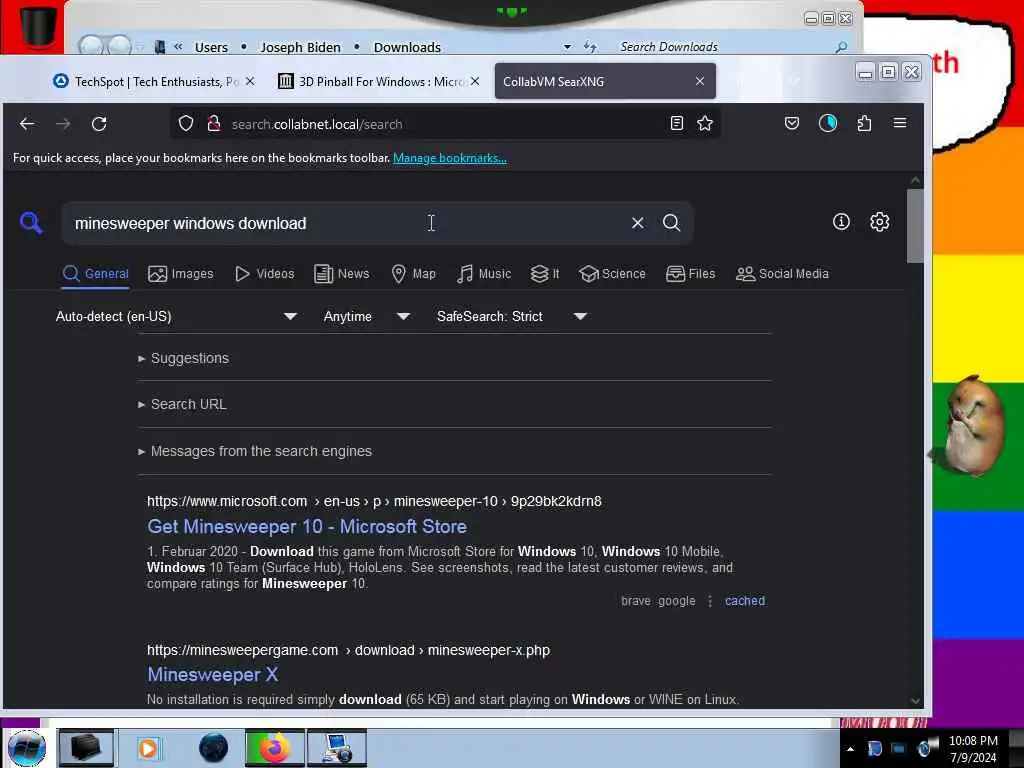The width and height of the screenshot is (1024, 768).
Task: Open tracking protection shield icon
Action: (x=186, y=123)
